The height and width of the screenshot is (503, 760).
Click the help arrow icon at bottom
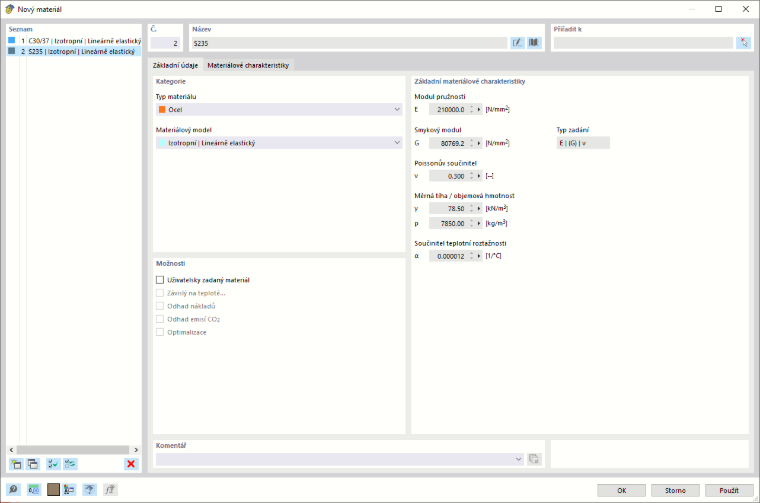click(x=89, y=490)
